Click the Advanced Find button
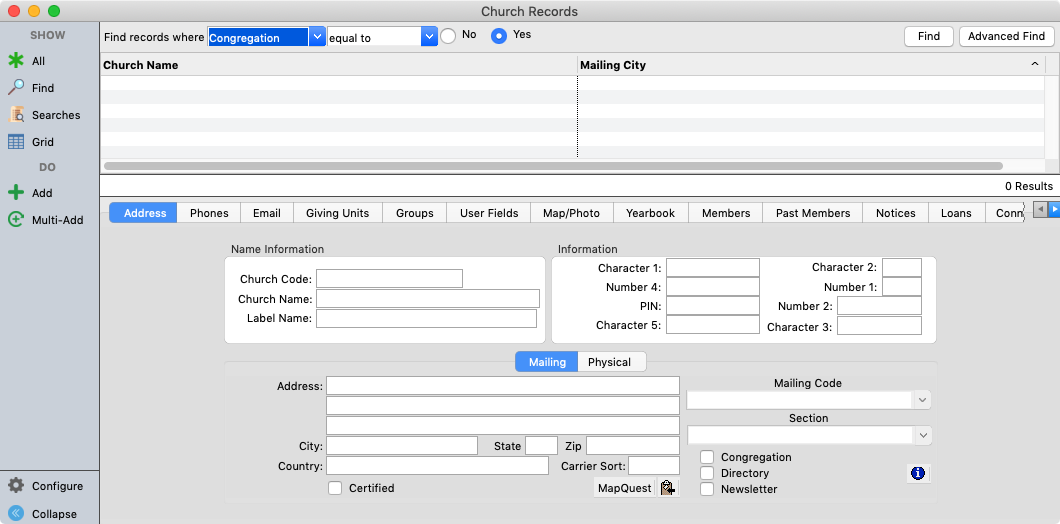The width and height of the screenshot is (1060, 524). click(1006, 36)
